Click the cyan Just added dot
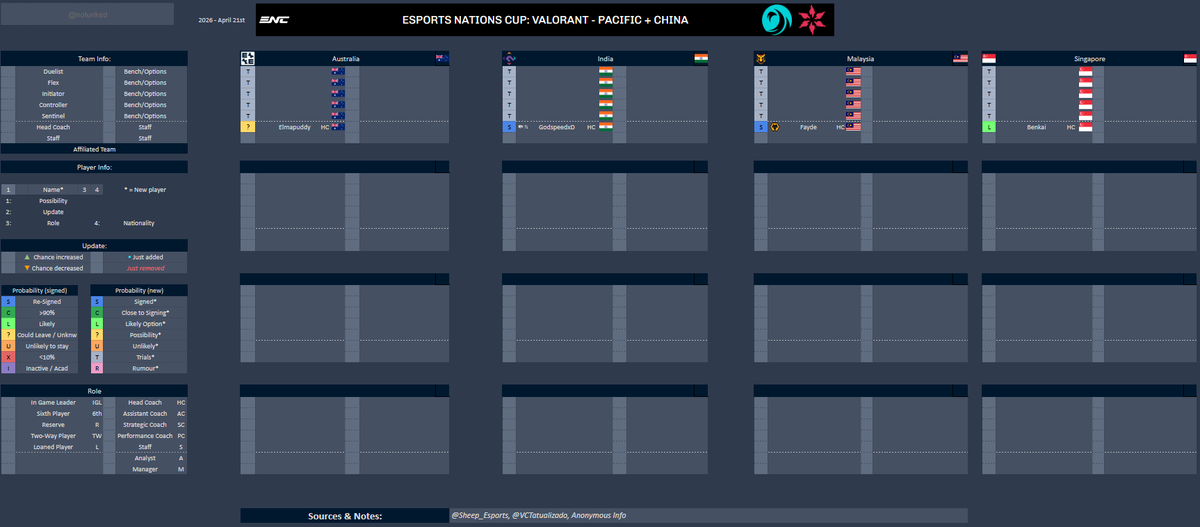 129,257
